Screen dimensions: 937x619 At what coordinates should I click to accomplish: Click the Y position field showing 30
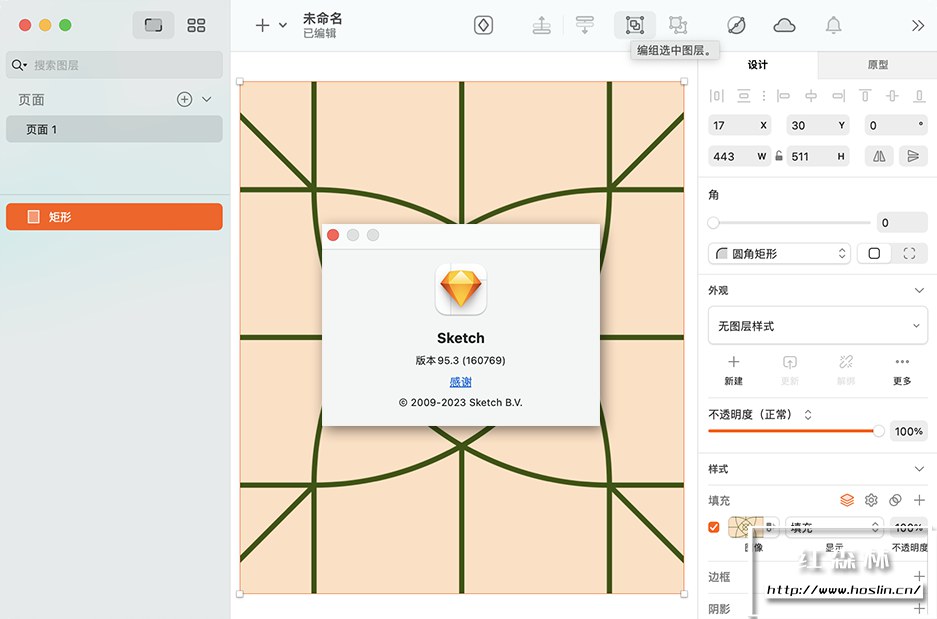pos(817,125)
